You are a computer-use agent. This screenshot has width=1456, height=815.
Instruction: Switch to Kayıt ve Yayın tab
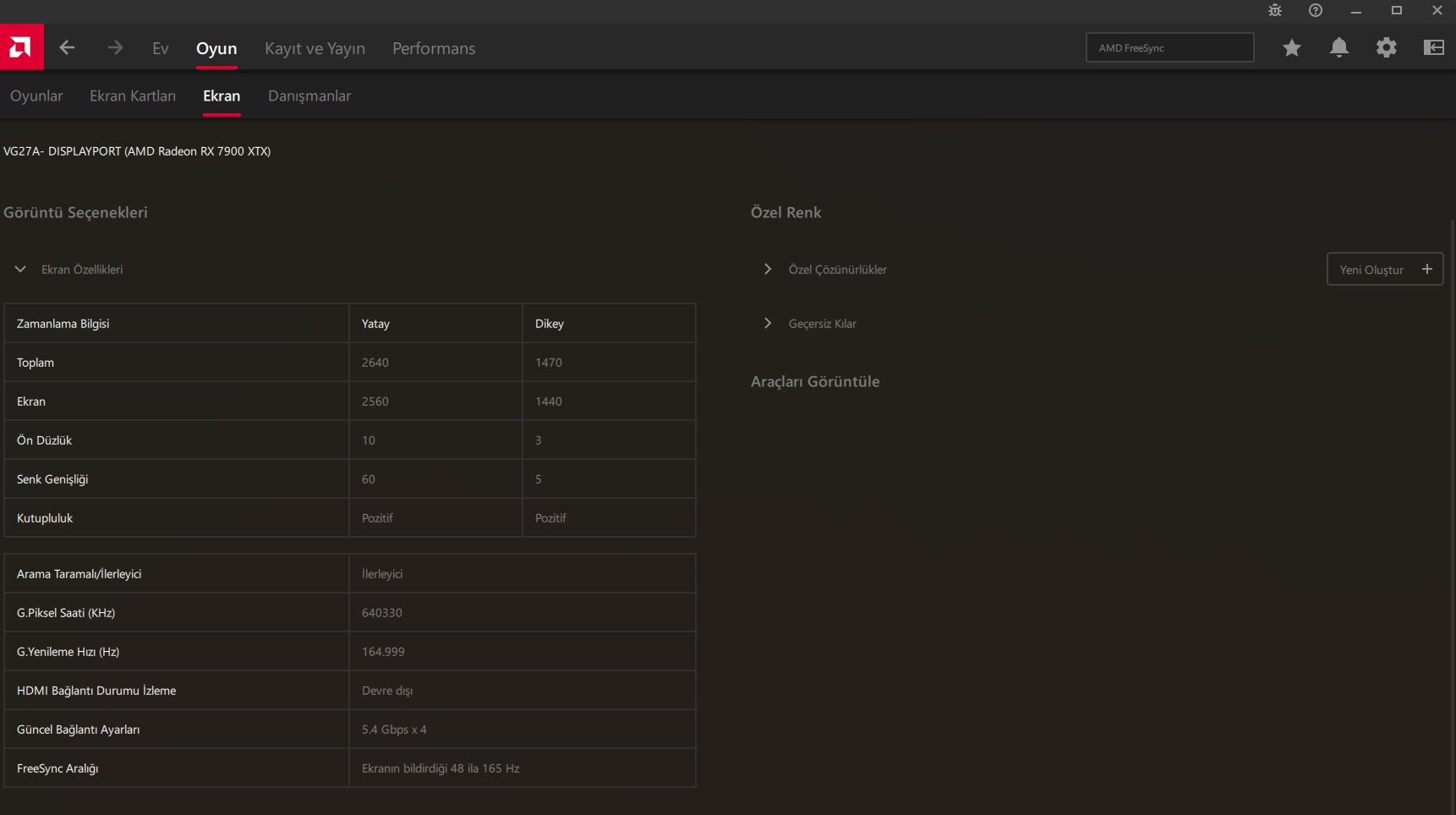pyautogui.click(x=315, y=48)
